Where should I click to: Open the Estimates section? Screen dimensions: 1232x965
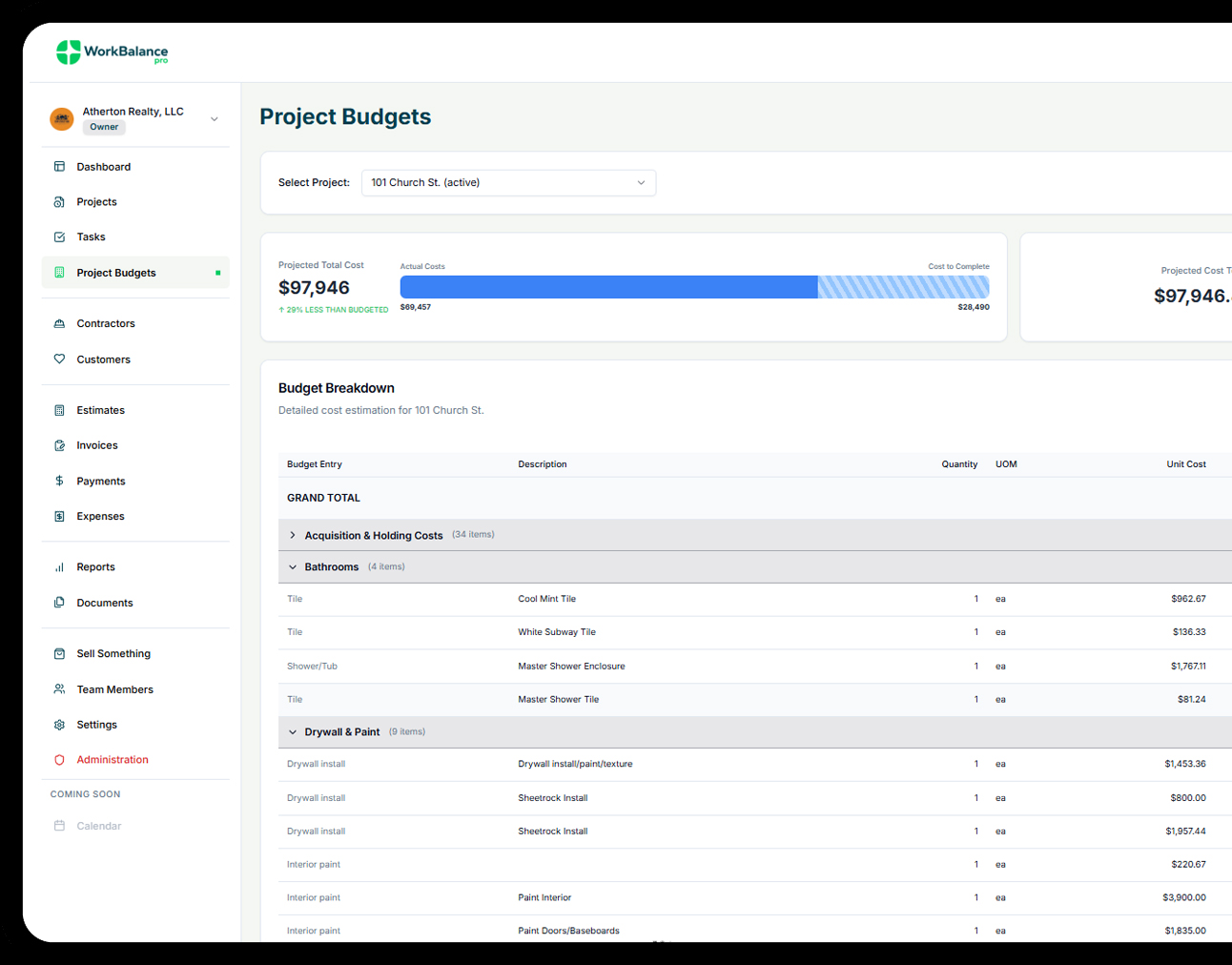coord(100,410)
